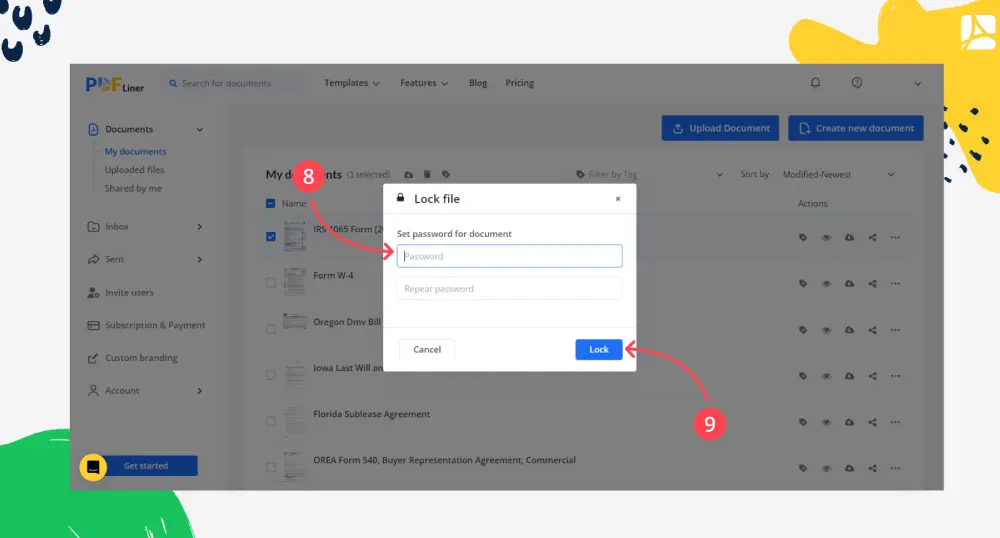Click the blue Lock button
The width and height of the screenshot is (1000, 538).
tap(599, 349)
